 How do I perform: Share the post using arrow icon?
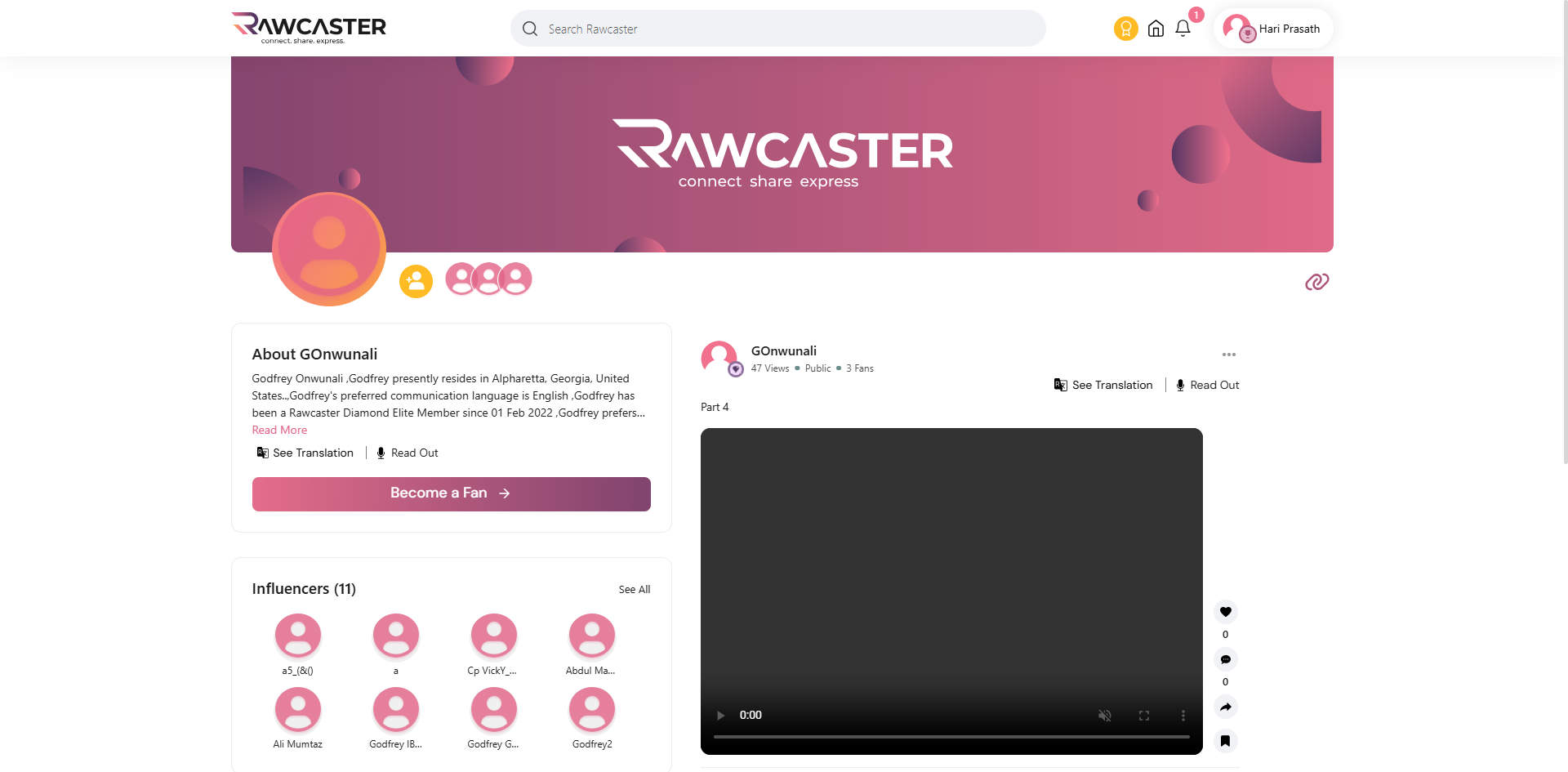pyautogui.click(x=1225, y=707)
